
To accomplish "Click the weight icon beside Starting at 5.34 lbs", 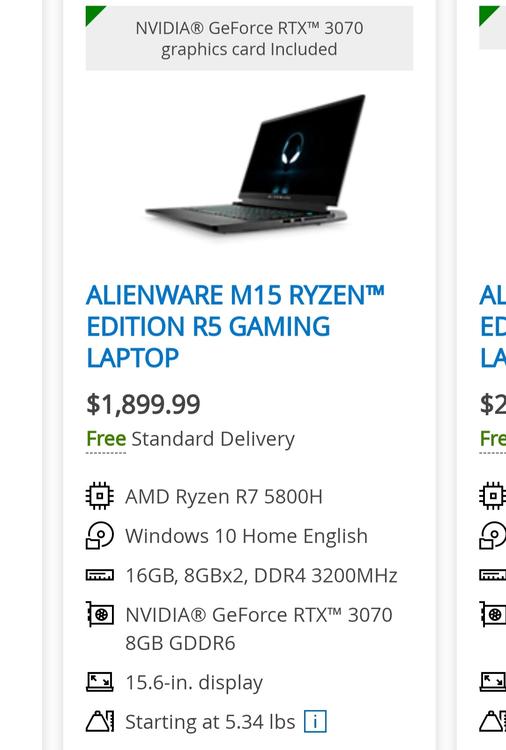I will pos(99,721).
